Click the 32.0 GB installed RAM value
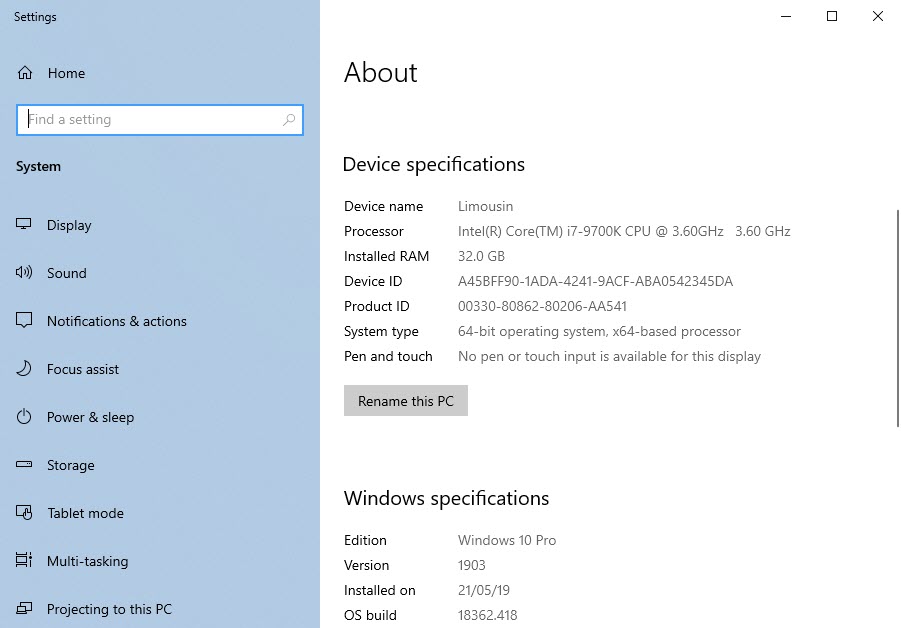Viewport: 901px width, 628px height. 482,256
